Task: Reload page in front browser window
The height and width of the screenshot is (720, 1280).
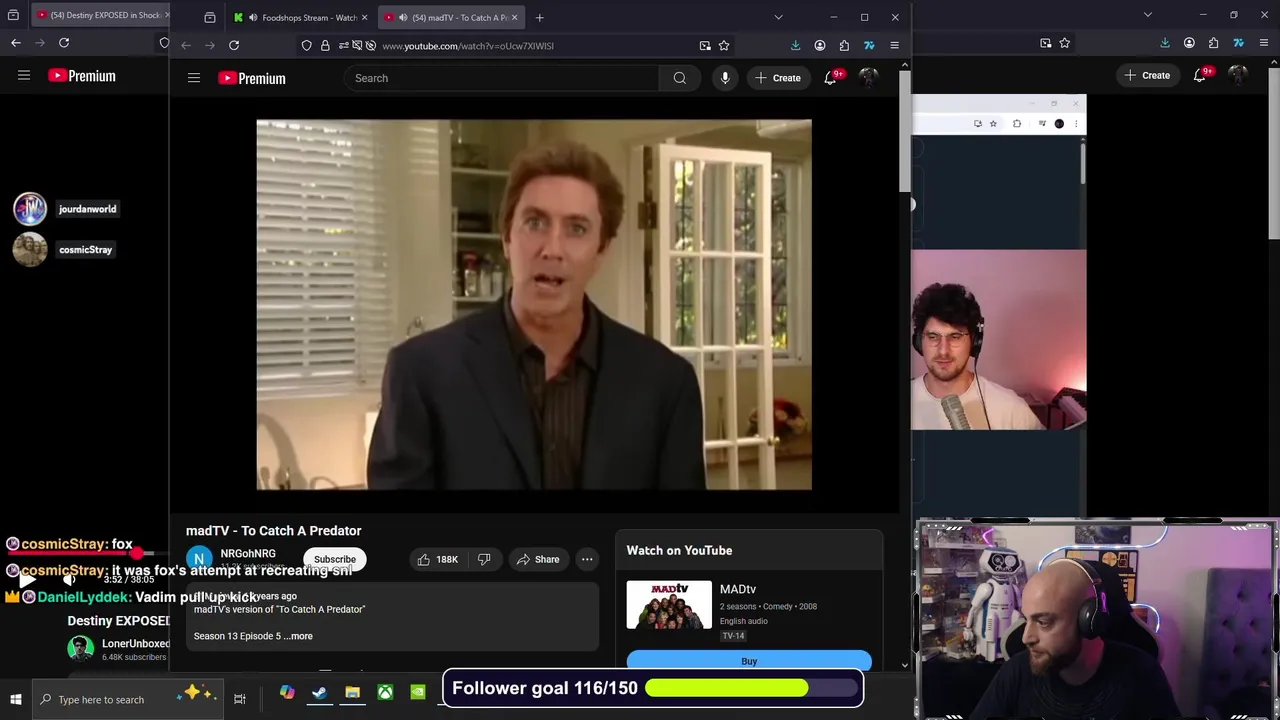Action: (x=234, y=45)
